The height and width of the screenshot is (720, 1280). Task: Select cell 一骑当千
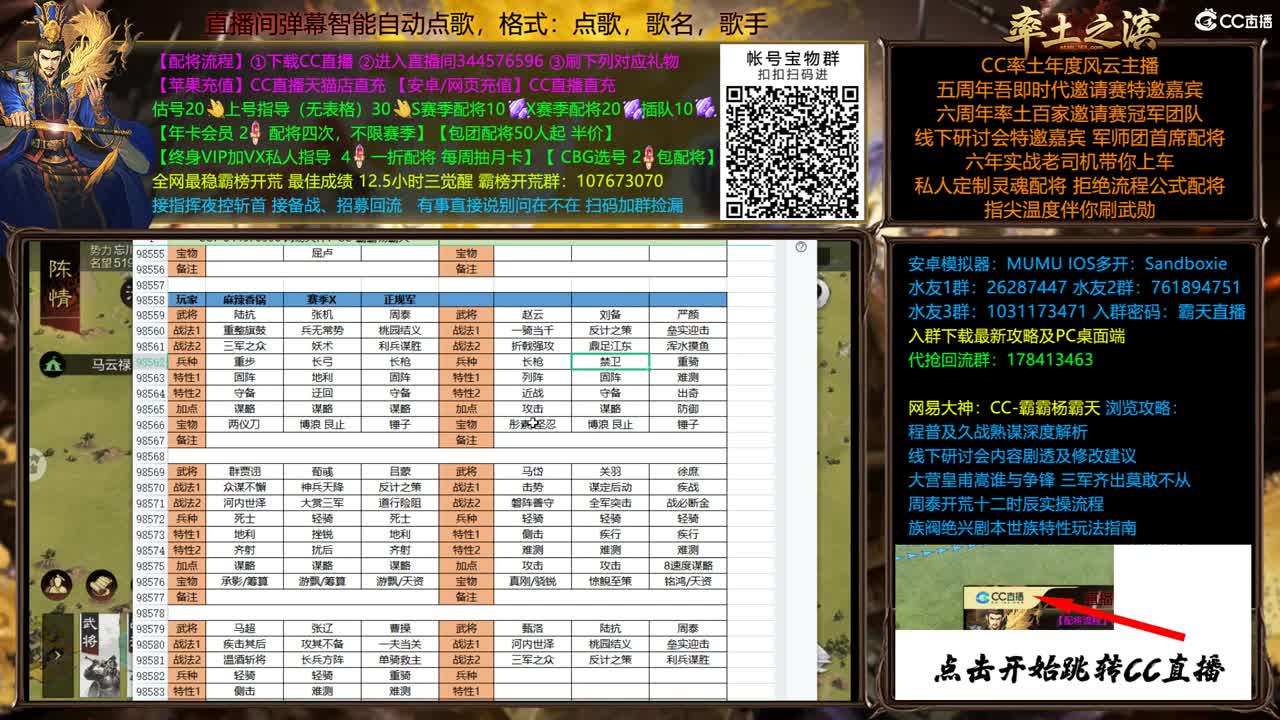click(532, 331)
